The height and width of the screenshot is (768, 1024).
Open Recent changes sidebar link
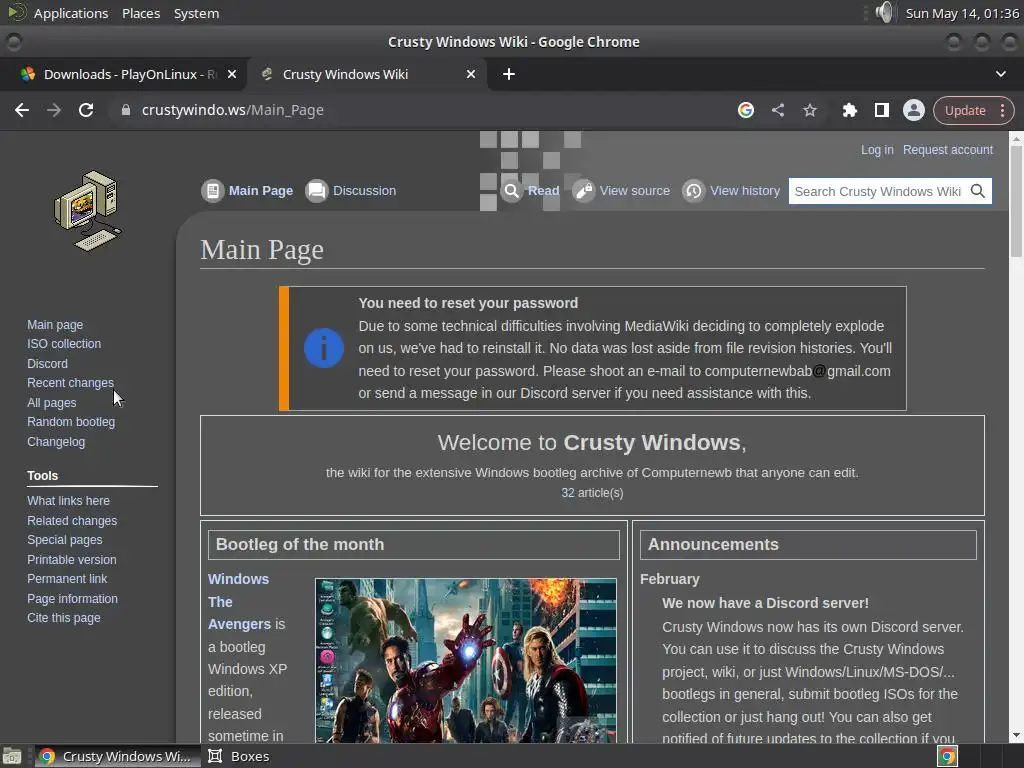click(x=71, y=383)
